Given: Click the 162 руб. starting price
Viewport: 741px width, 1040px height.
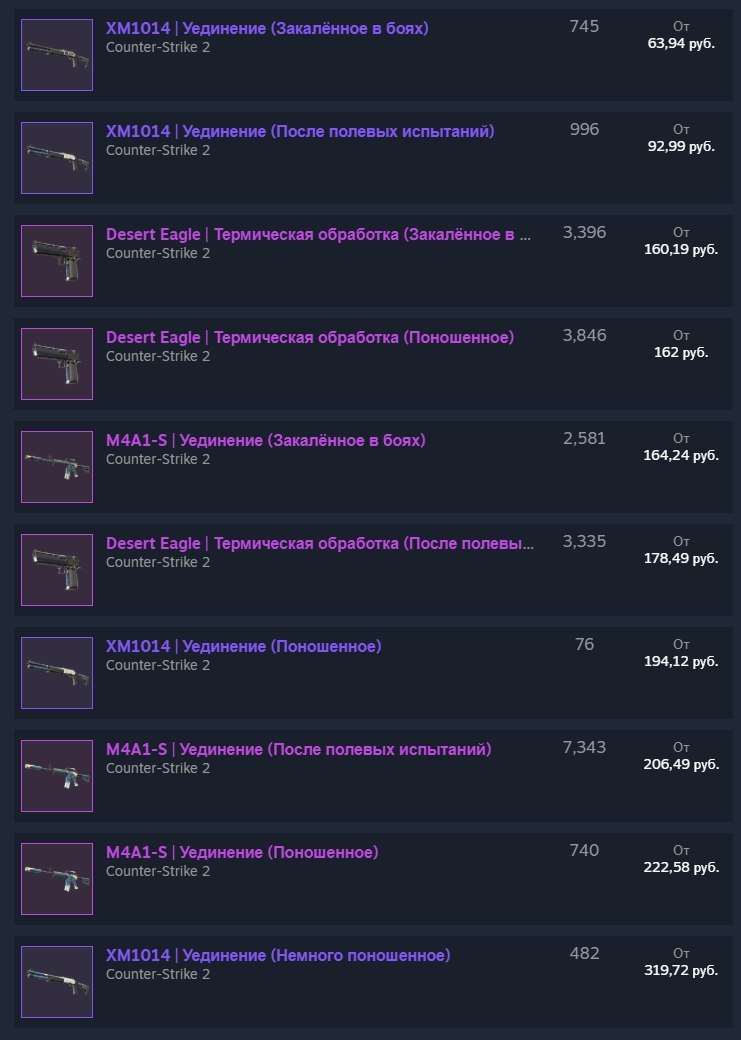Looking at the screenshot, I should coord(681,352).
